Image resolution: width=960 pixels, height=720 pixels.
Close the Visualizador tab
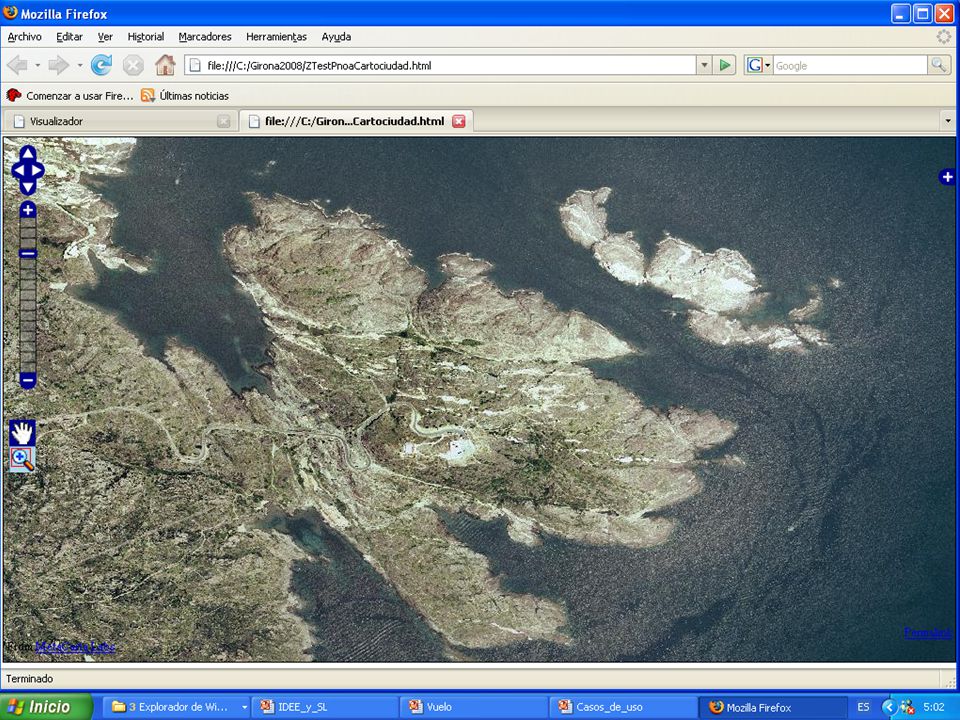(223, 121)
